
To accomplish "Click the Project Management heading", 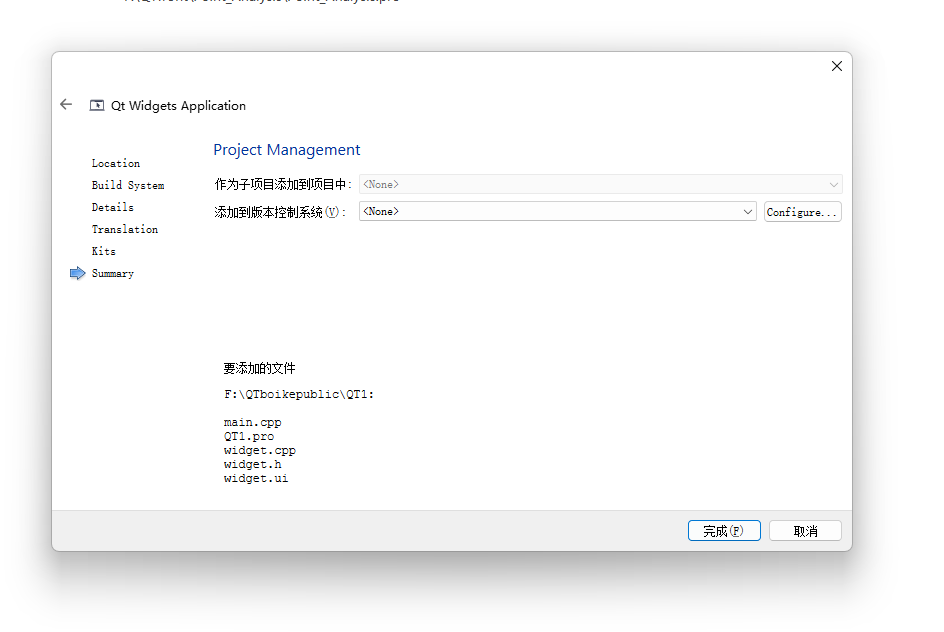I will click(287, 150).
